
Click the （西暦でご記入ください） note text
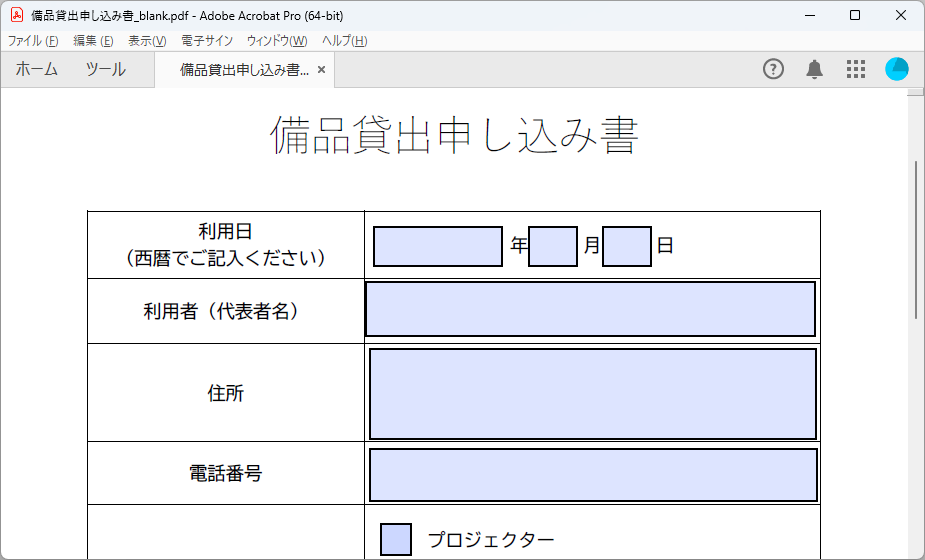pos(225,258)
